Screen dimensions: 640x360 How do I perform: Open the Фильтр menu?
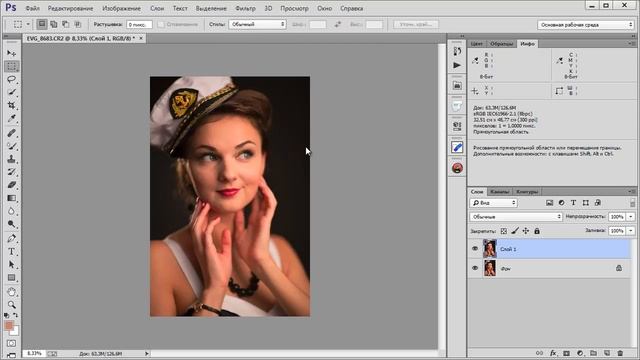pos(245,8)
